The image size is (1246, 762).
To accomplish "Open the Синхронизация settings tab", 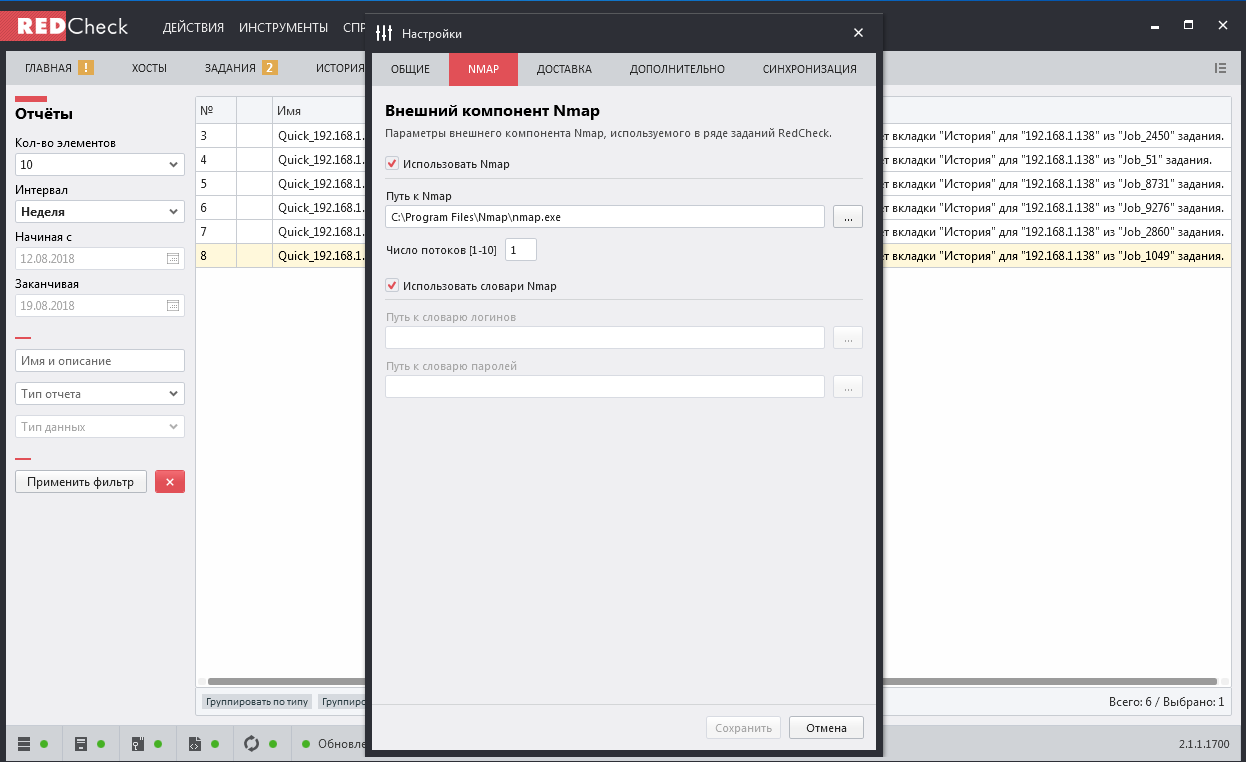I will click(x=810, y=69).
